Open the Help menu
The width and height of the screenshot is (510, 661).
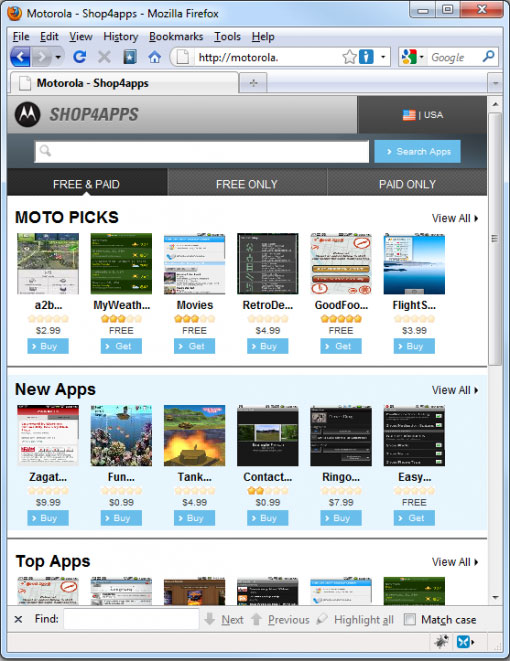[x=263, y=37]
